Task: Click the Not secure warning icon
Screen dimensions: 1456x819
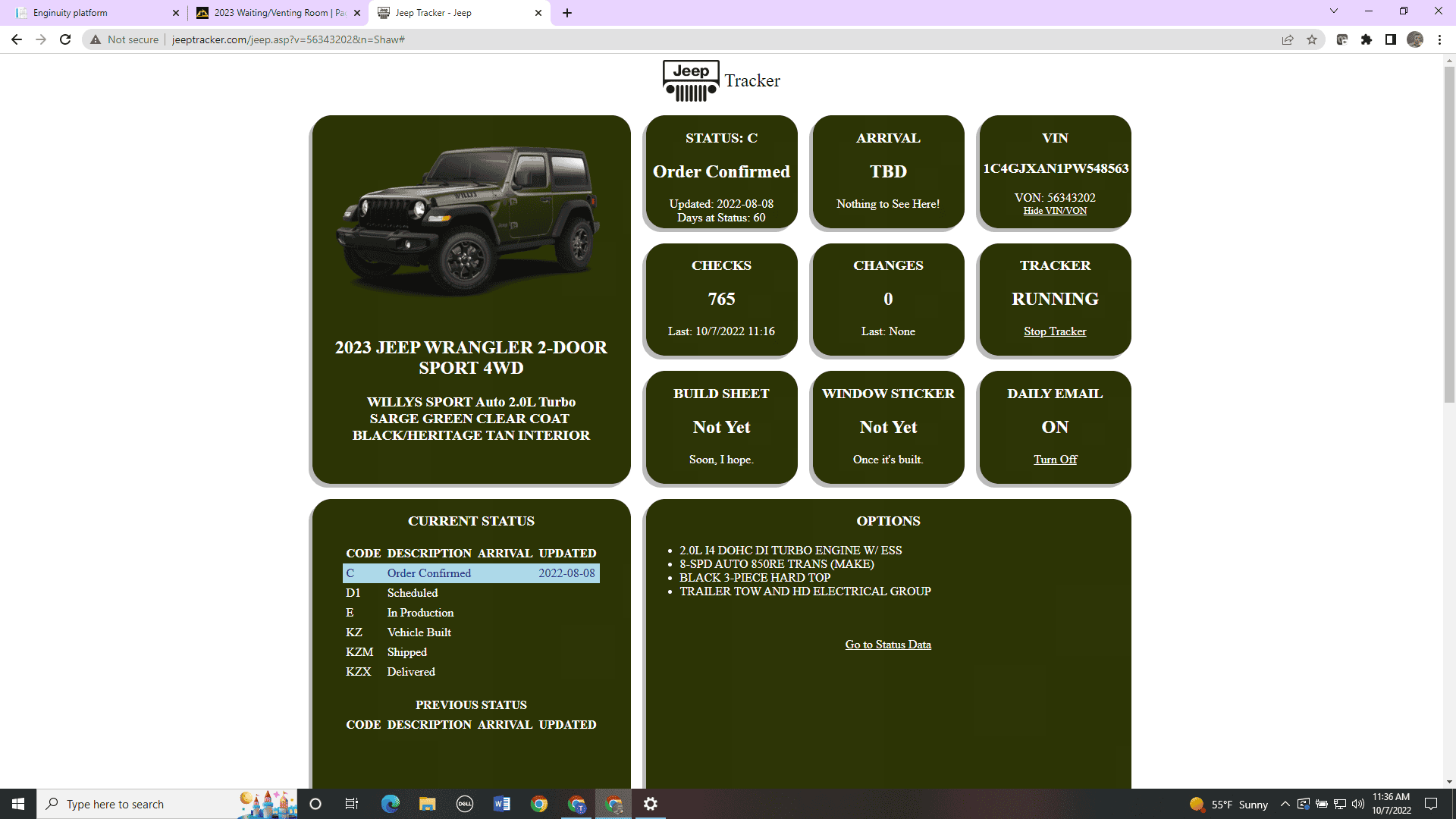Action: (x=96, y=39)
